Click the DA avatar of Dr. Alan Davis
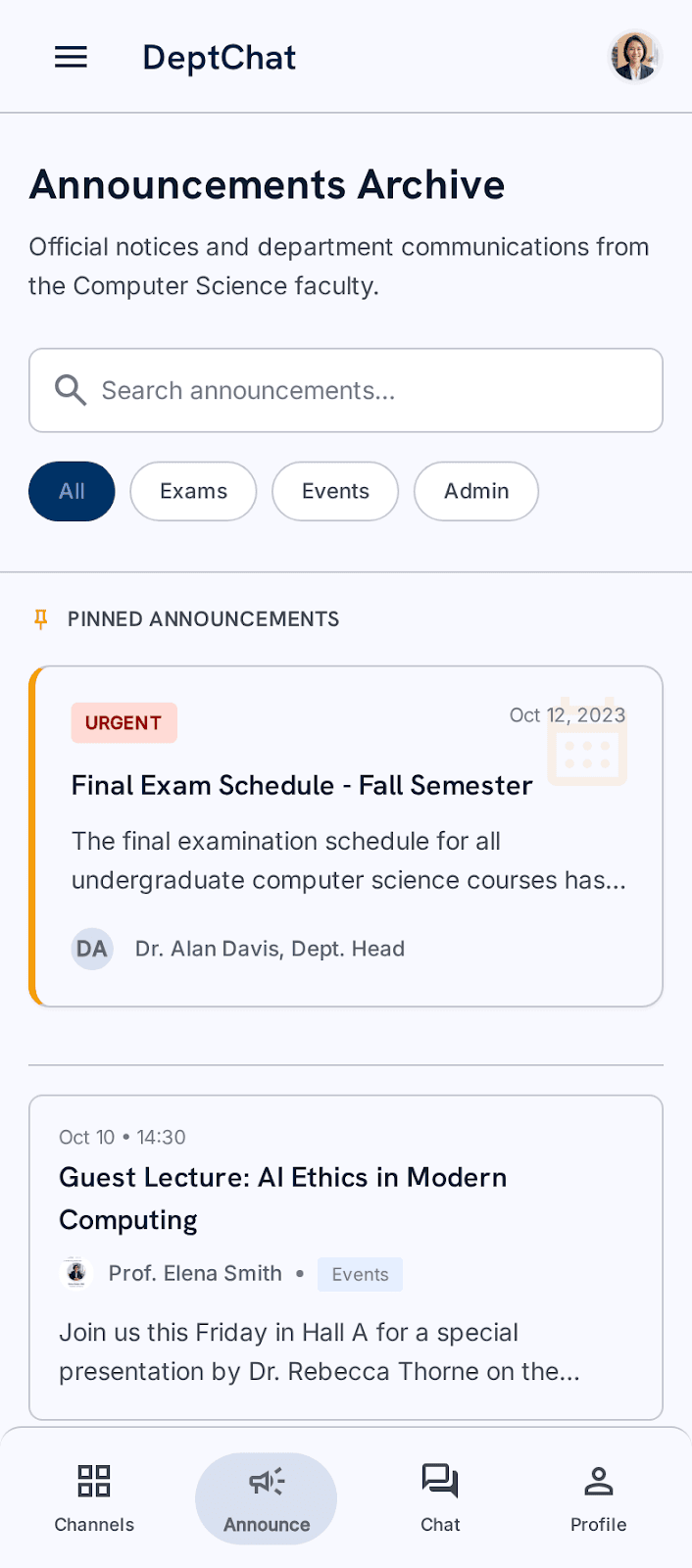The image size is (692, 1568). pos(92,949)
